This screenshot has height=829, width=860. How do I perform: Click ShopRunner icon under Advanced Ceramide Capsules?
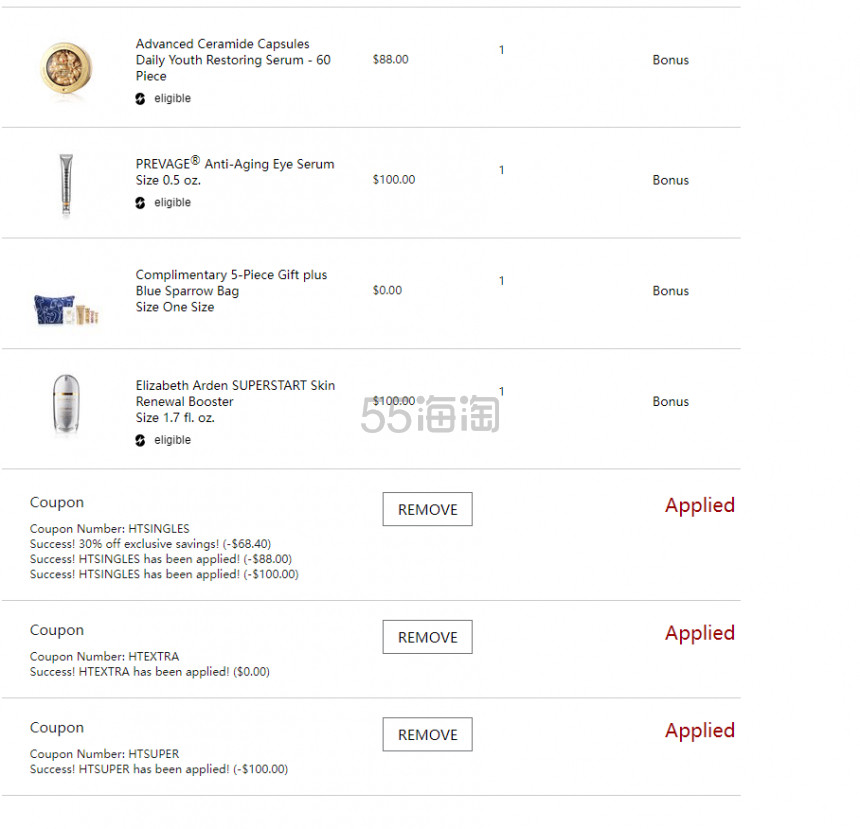coord(140,99)
